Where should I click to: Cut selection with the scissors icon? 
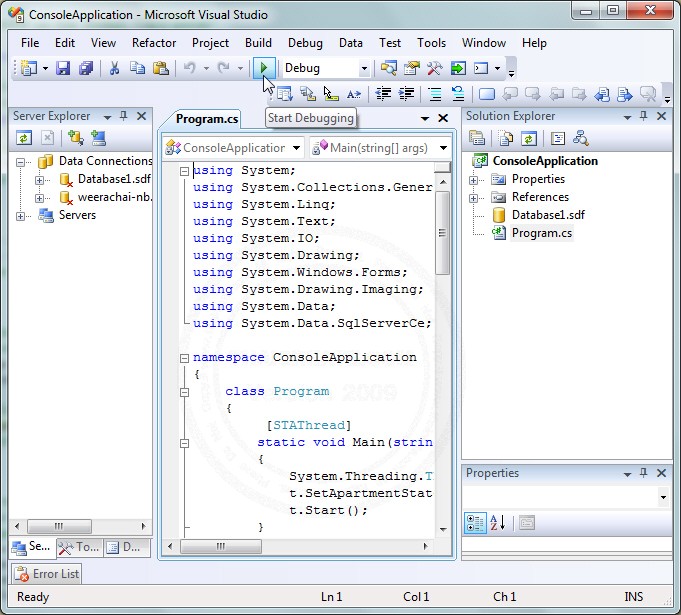(114, 68)
